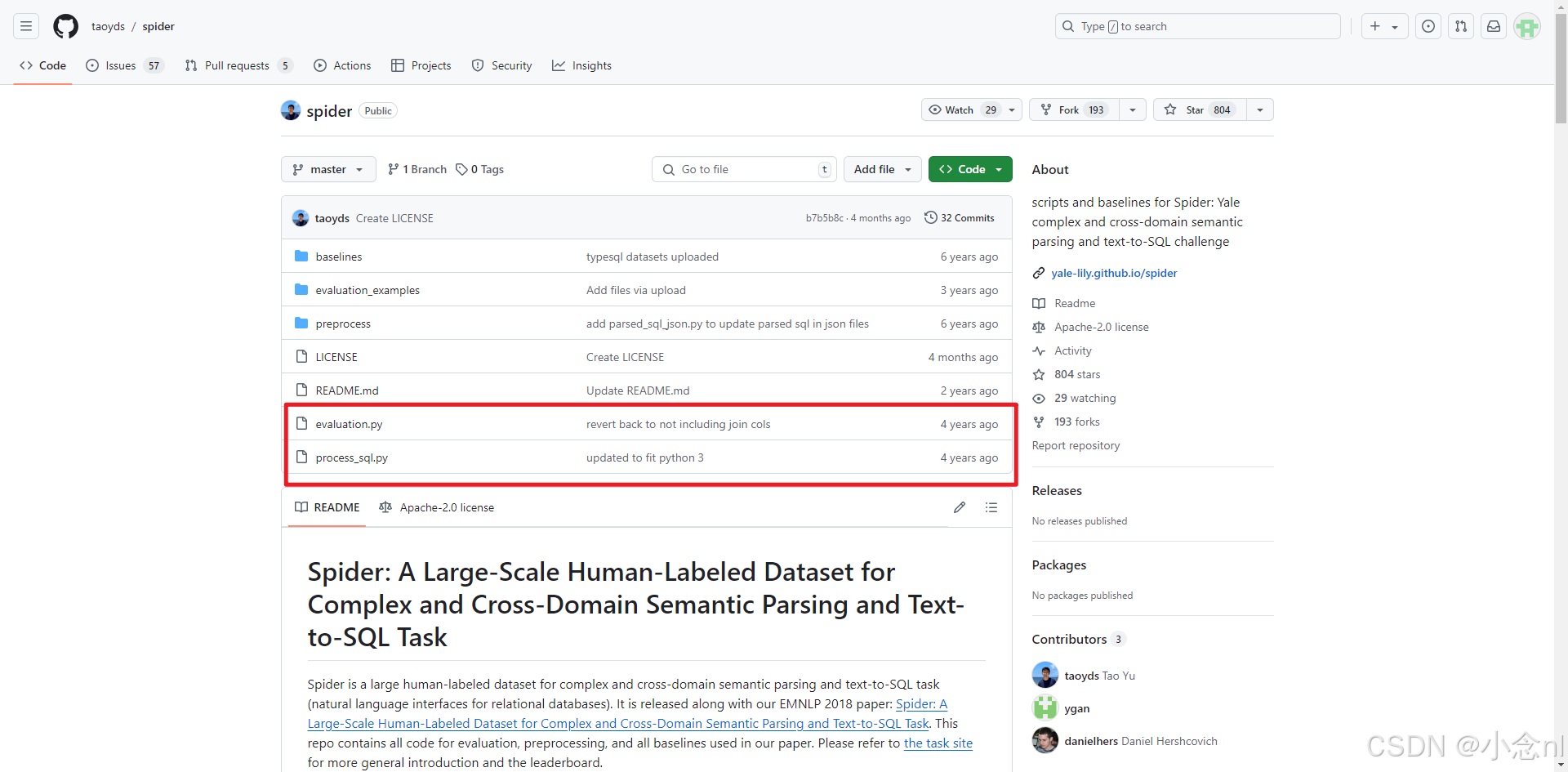Screen dimensions: 1568x772
Task: View the 0 Tags link
Action: coord(480,169)
